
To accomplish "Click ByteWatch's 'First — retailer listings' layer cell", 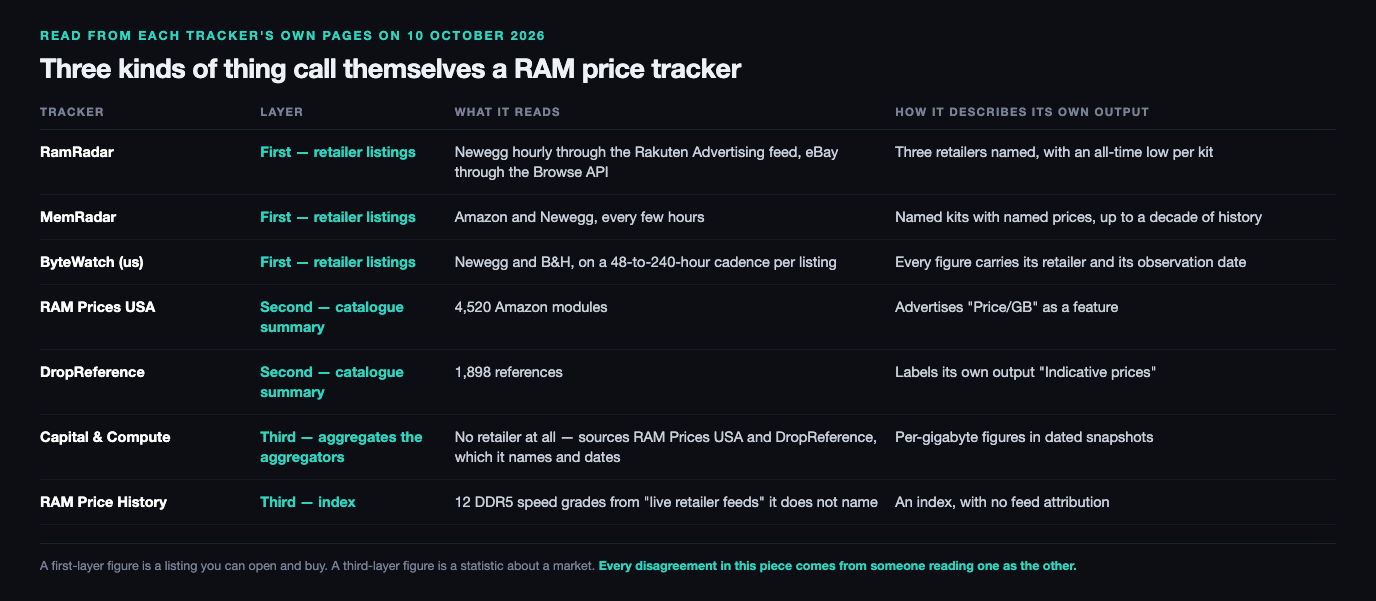I will 338,262.
